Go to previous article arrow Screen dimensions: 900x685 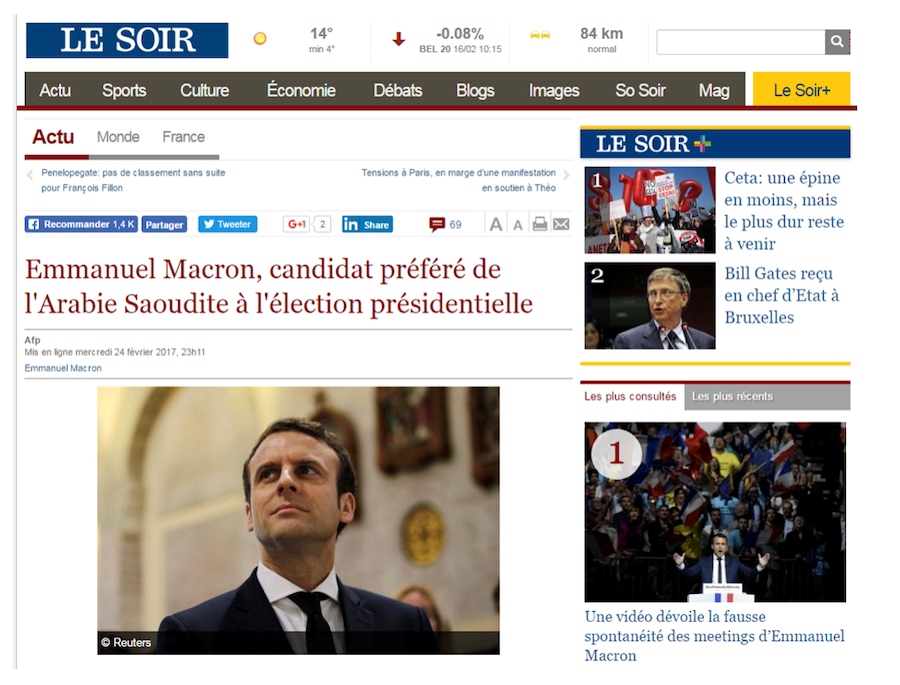pyautogui.click(x=30, y=175)
